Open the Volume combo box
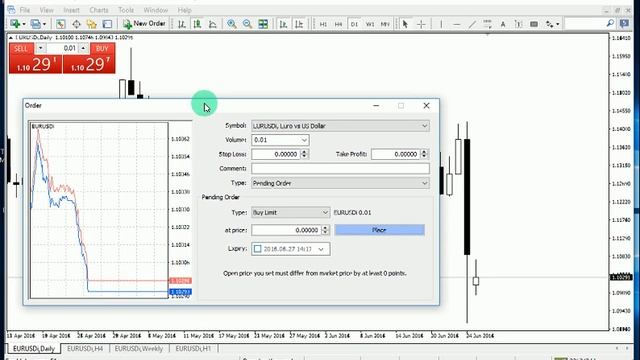The height and width of the screenshot is (360, 640). point(280,140)
